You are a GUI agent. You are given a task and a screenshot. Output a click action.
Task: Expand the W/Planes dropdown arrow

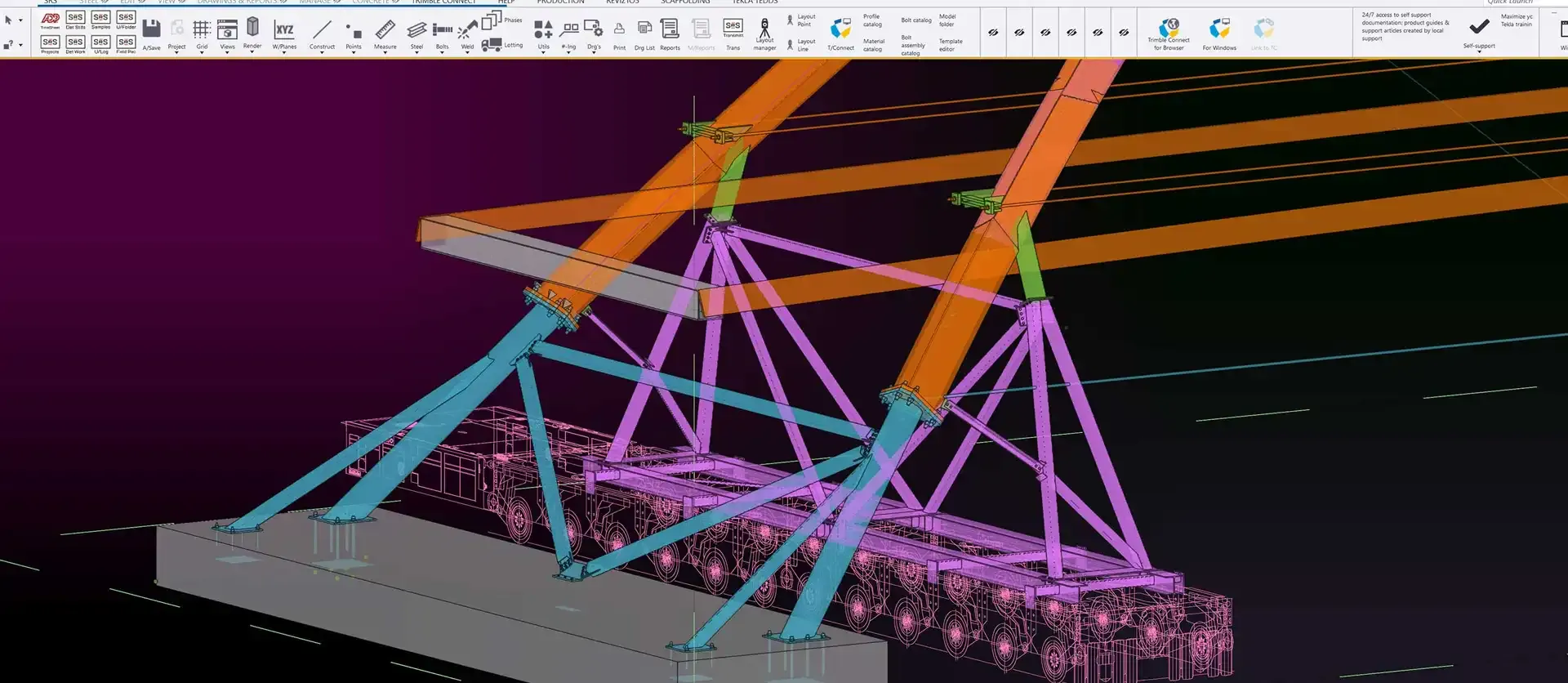[x=284, y=52]
